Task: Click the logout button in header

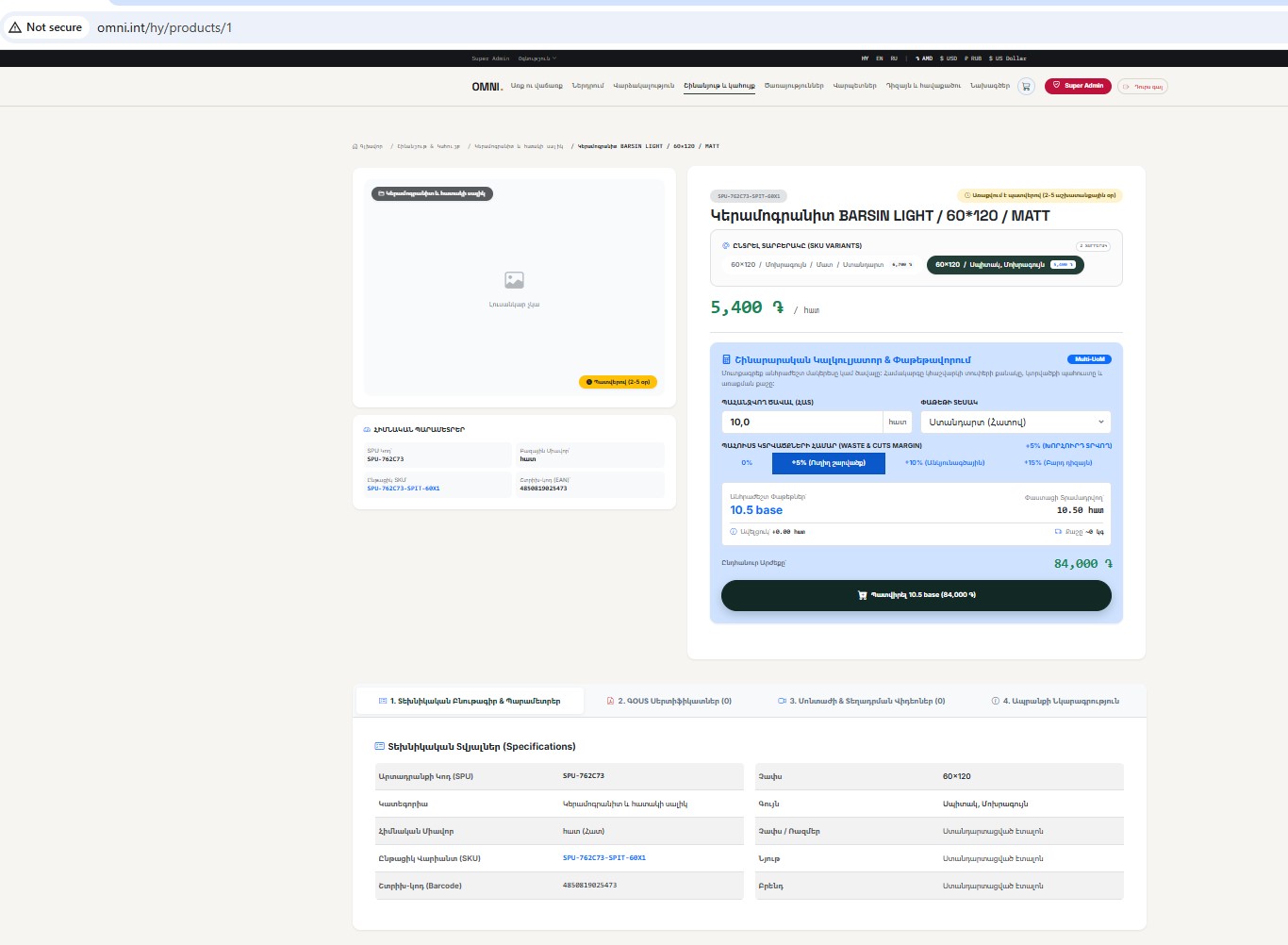Action: point(1143,87)
